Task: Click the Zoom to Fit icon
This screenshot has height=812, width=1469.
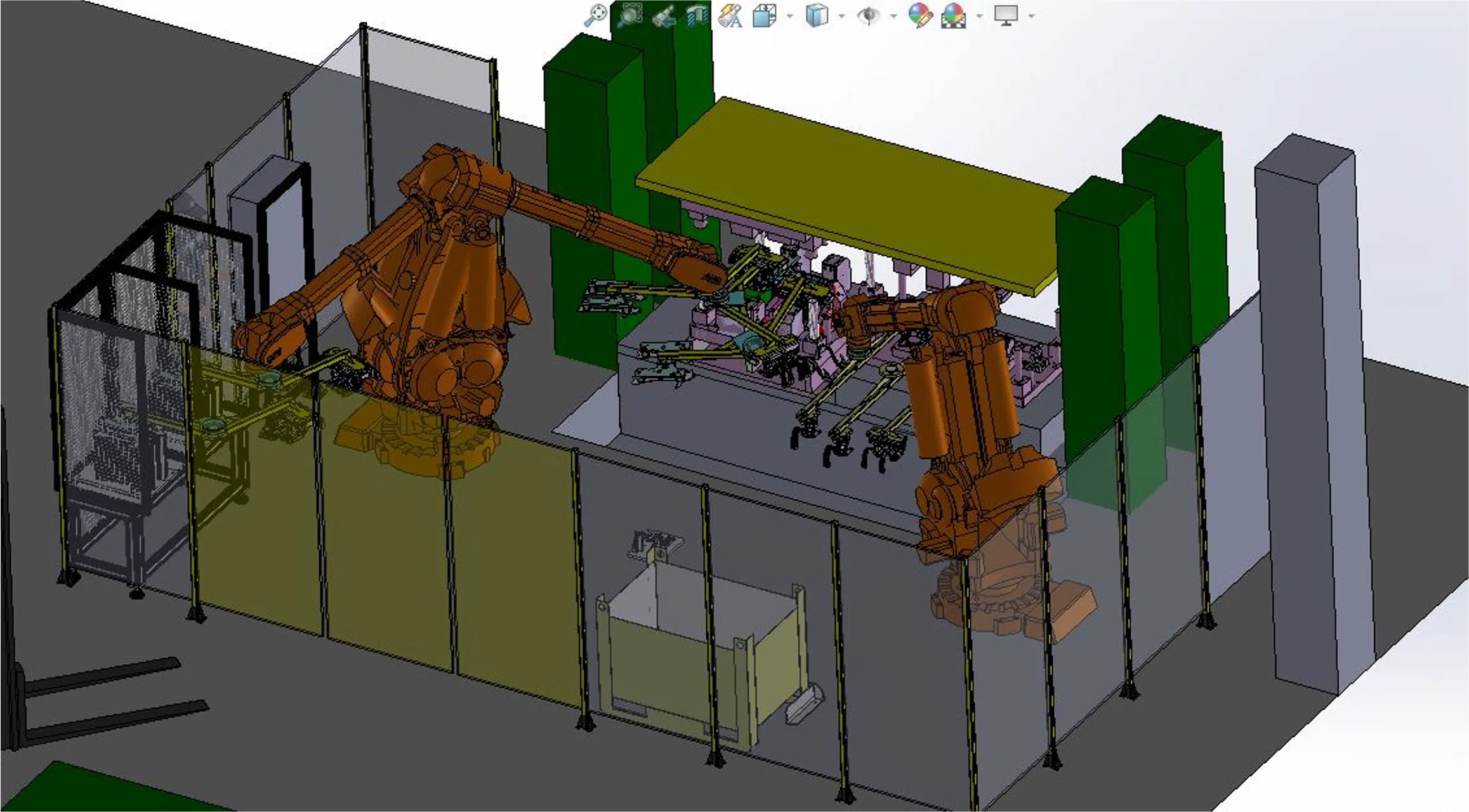Action: 595,15
